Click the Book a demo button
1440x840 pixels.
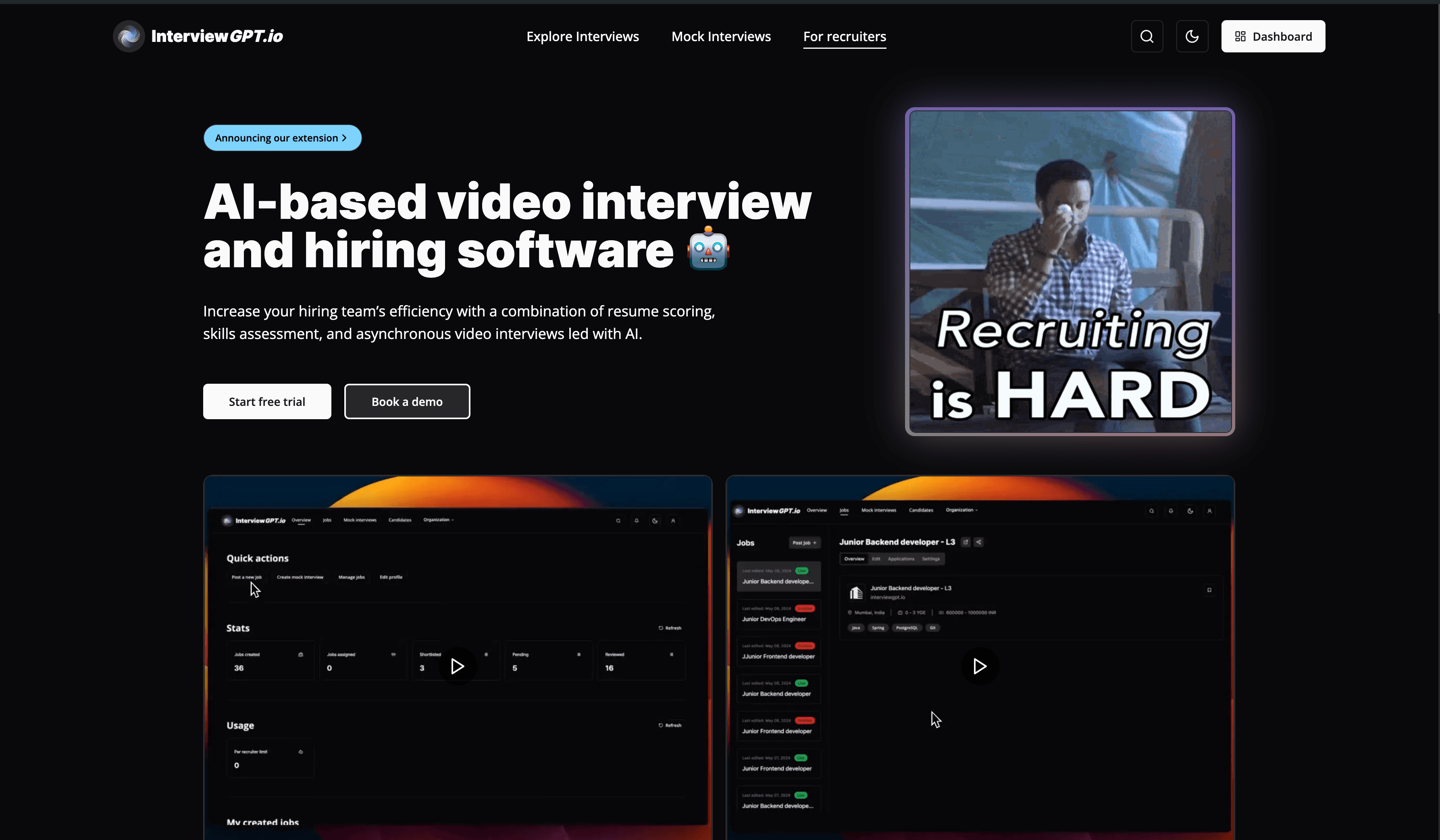click(406, 401)
